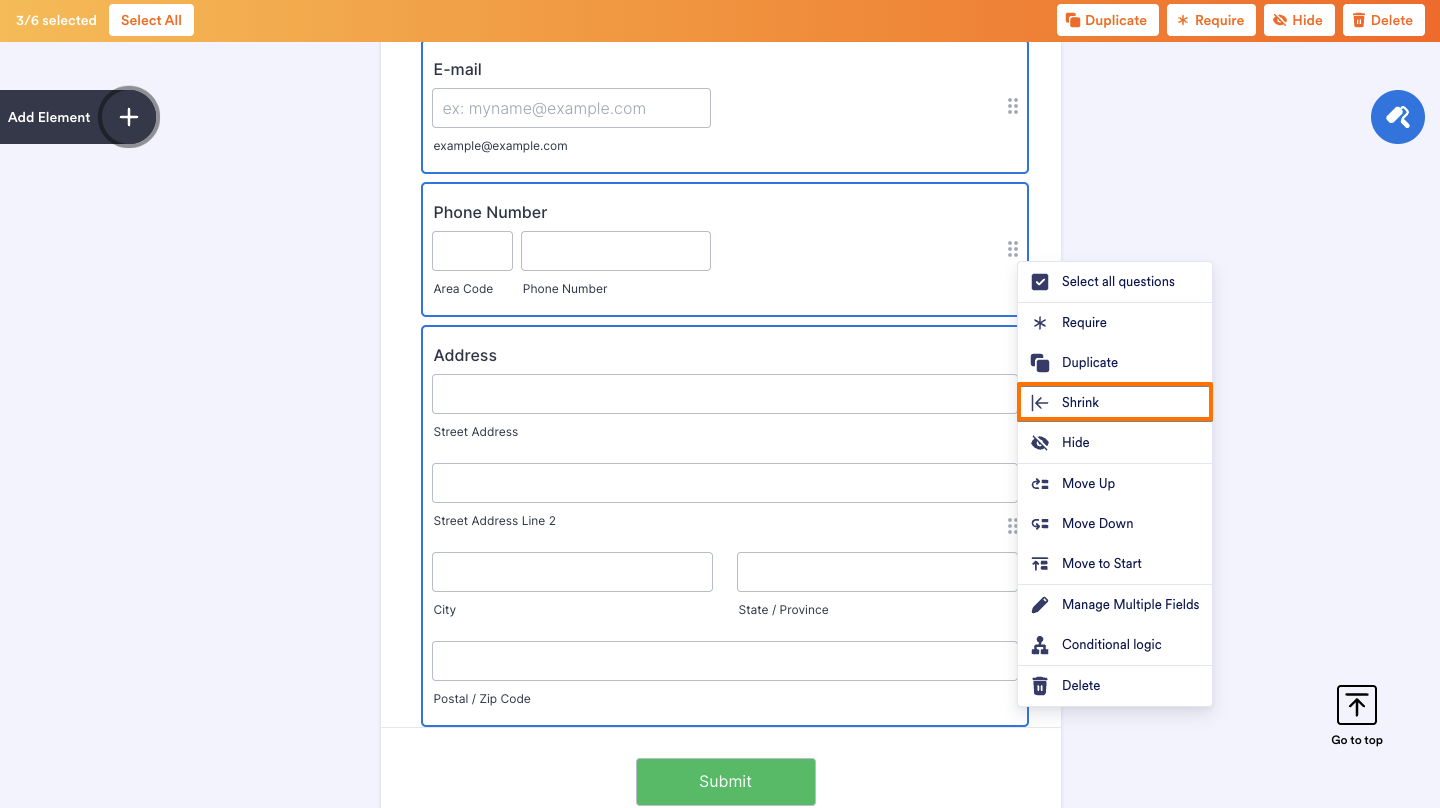Click Select All in the orange bar
The height and width of the screenshot is (808, 1440).
point(151,19)
